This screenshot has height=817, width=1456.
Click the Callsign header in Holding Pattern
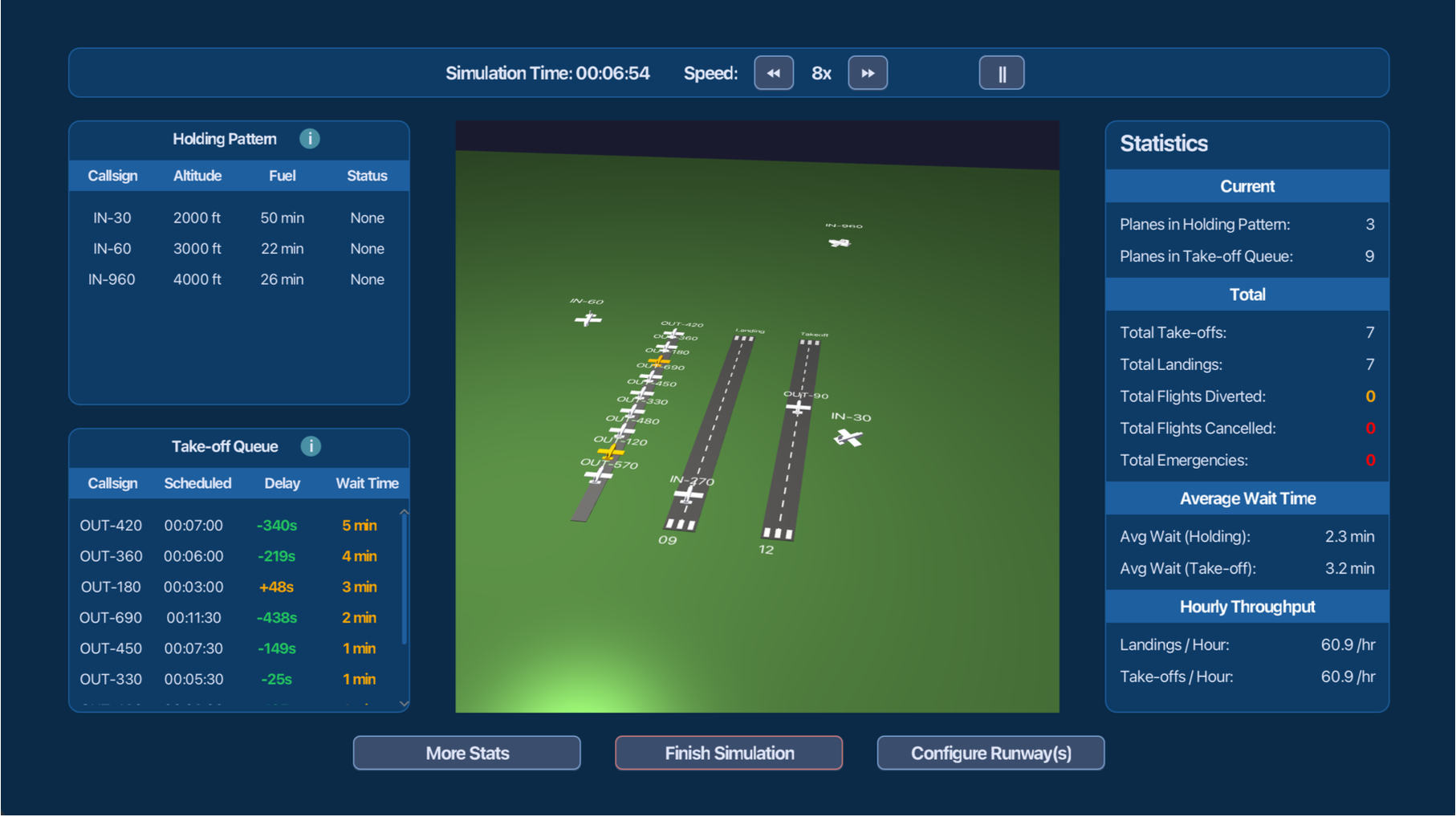point(112,176)
